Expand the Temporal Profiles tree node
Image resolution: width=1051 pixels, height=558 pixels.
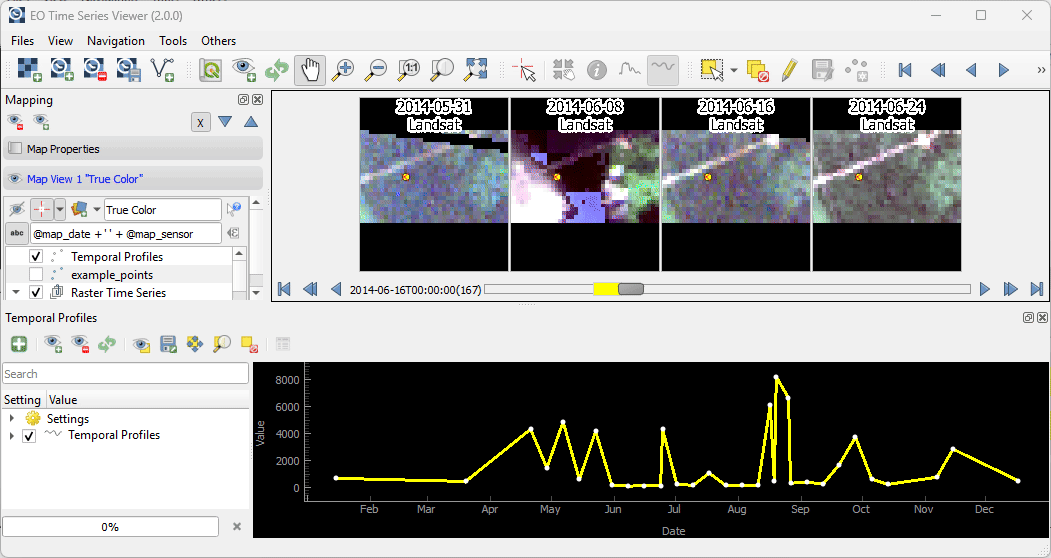pyautogui.click(x=12, y=435)
